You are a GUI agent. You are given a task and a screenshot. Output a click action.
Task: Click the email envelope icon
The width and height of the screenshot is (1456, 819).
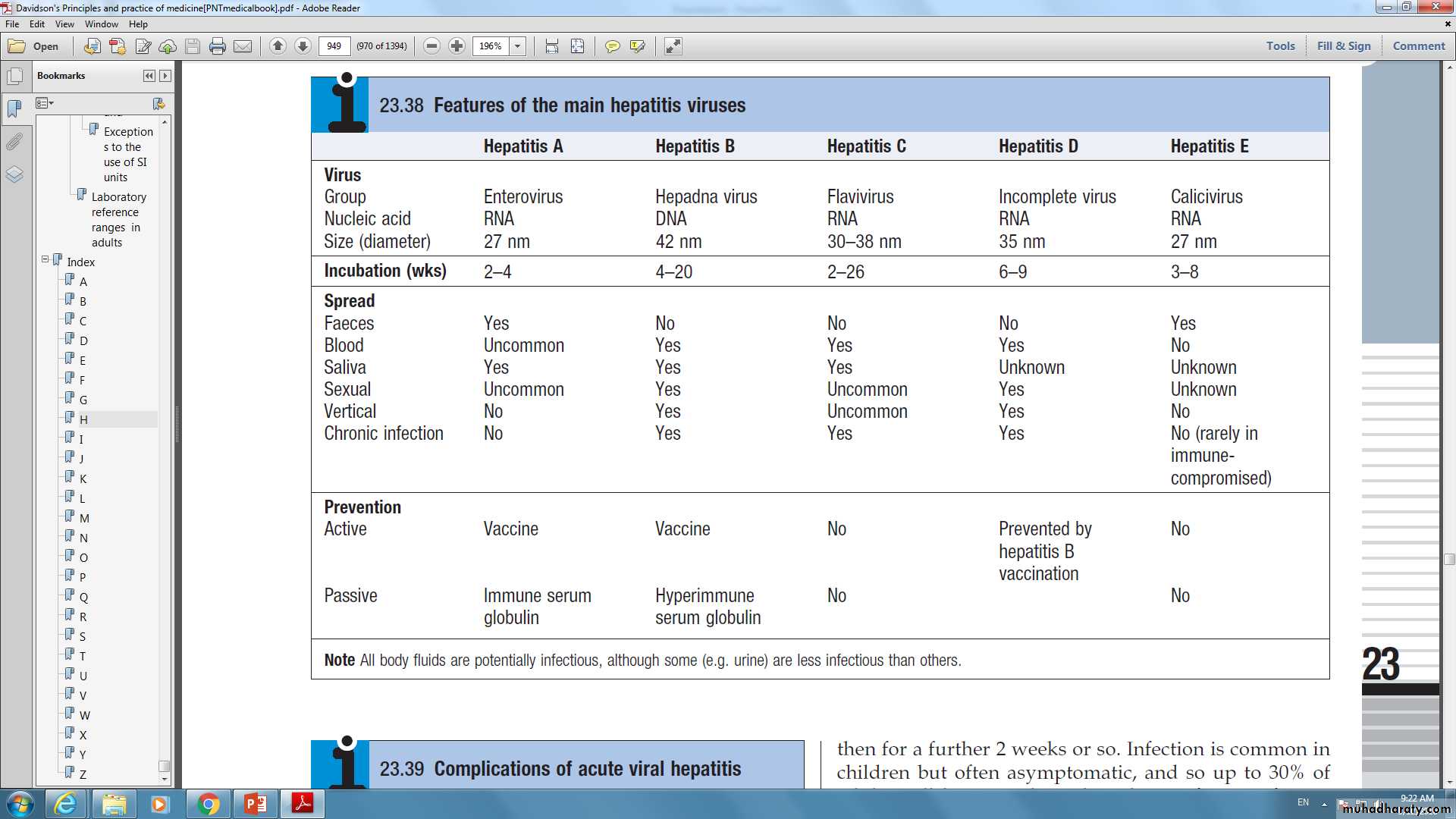(x=243, y=46)
